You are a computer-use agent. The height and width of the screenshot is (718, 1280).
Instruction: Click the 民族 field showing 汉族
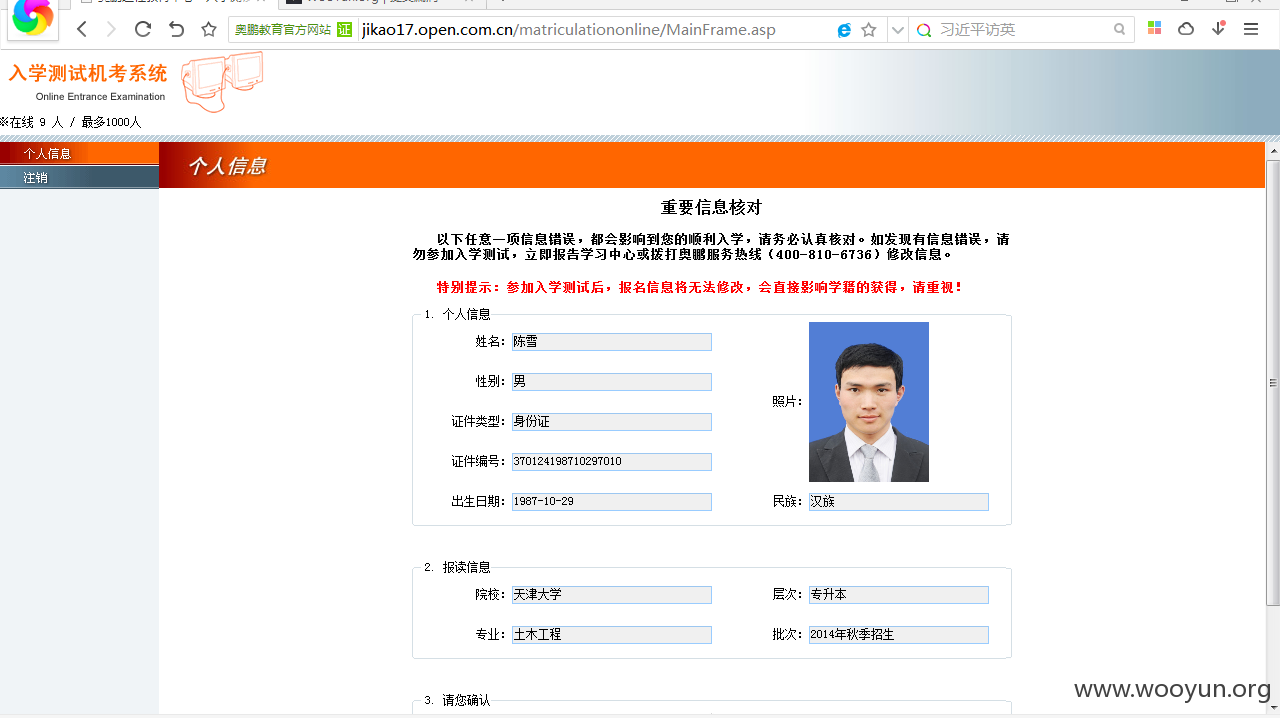899,502
